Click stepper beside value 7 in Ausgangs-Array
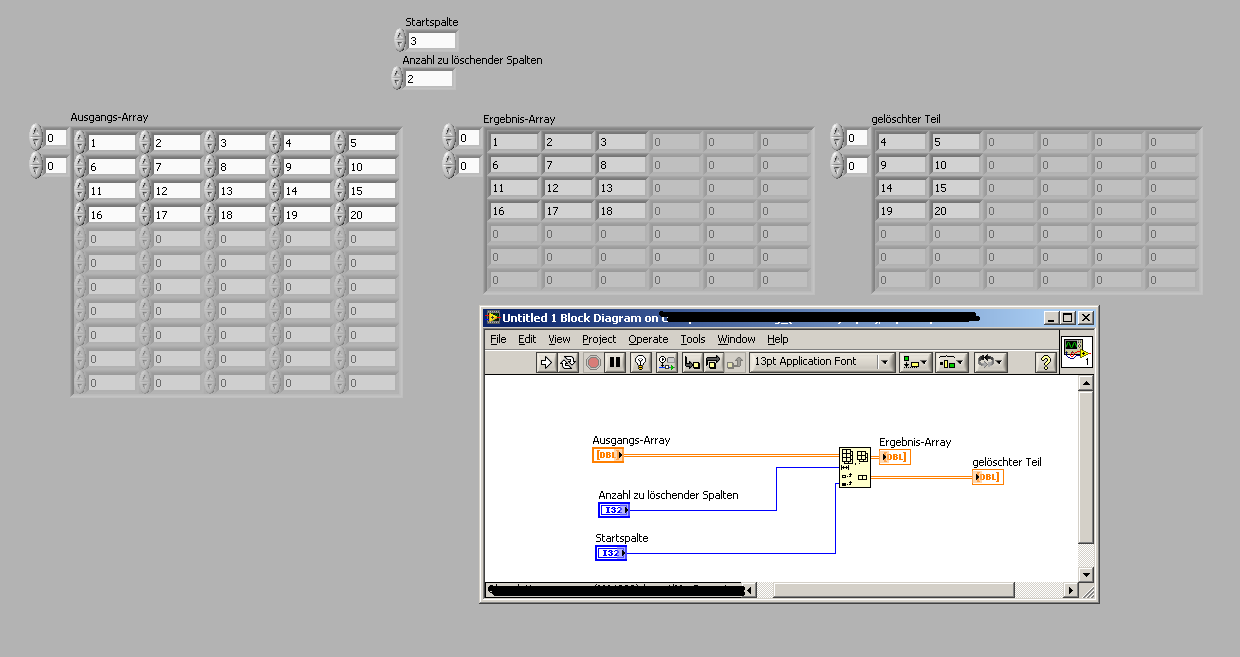Viewport: 1240px width, 657px height. tap(144, 167)
